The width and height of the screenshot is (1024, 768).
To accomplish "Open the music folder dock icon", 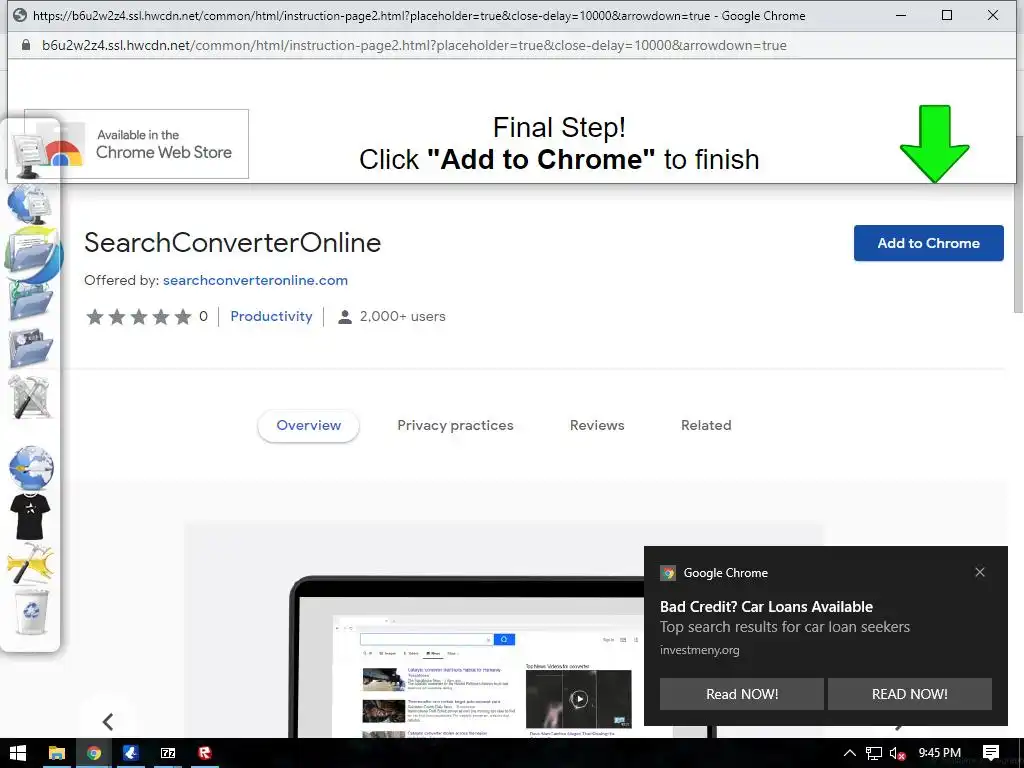I will (x=30, y=301).
